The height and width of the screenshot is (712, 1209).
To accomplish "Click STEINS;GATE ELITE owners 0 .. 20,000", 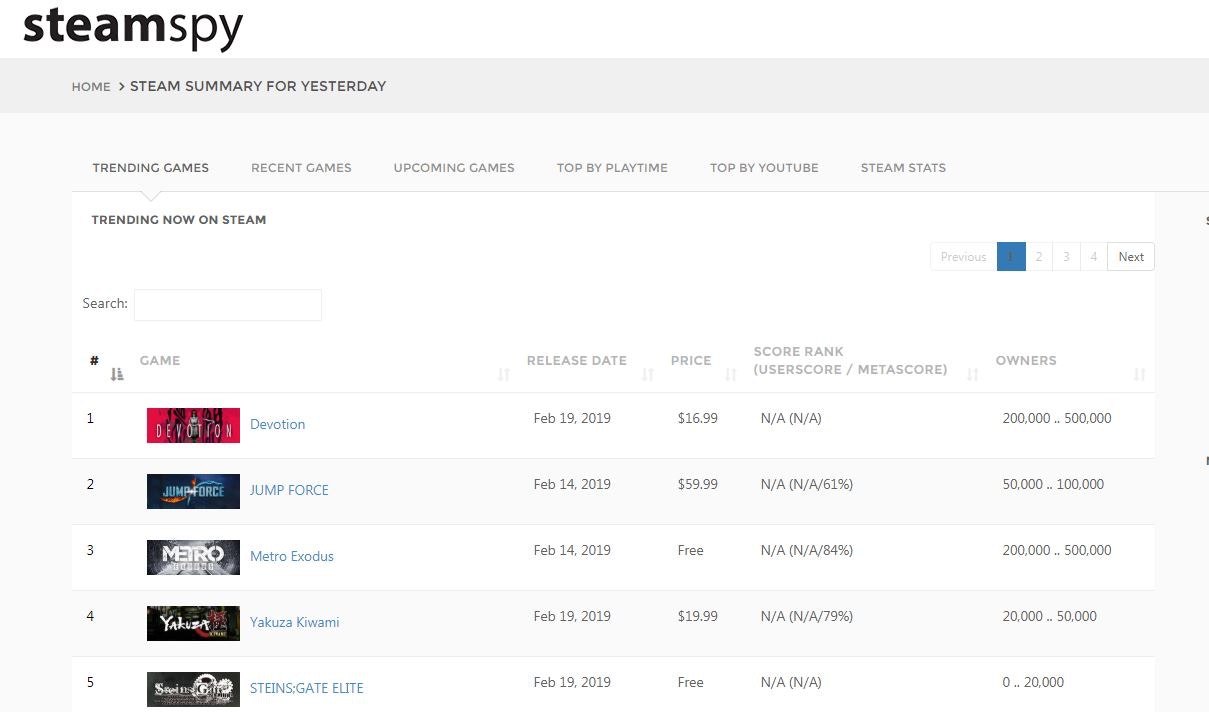I will (x=1033, y=682).
